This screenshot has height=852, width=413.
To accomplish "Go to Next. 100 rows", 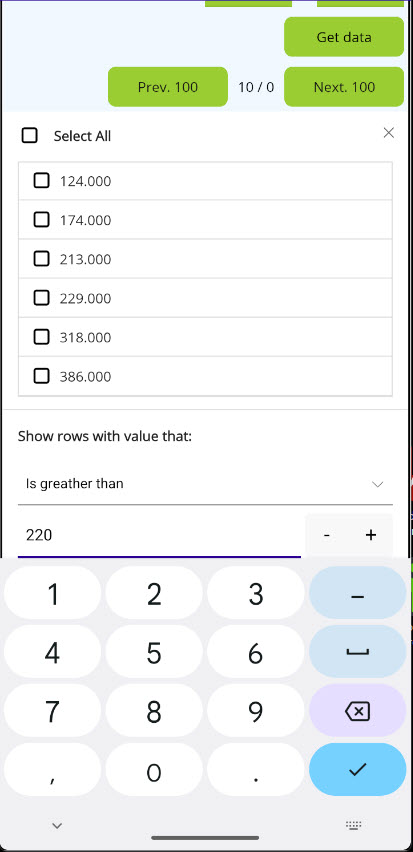I will click(x=344, y=87).
